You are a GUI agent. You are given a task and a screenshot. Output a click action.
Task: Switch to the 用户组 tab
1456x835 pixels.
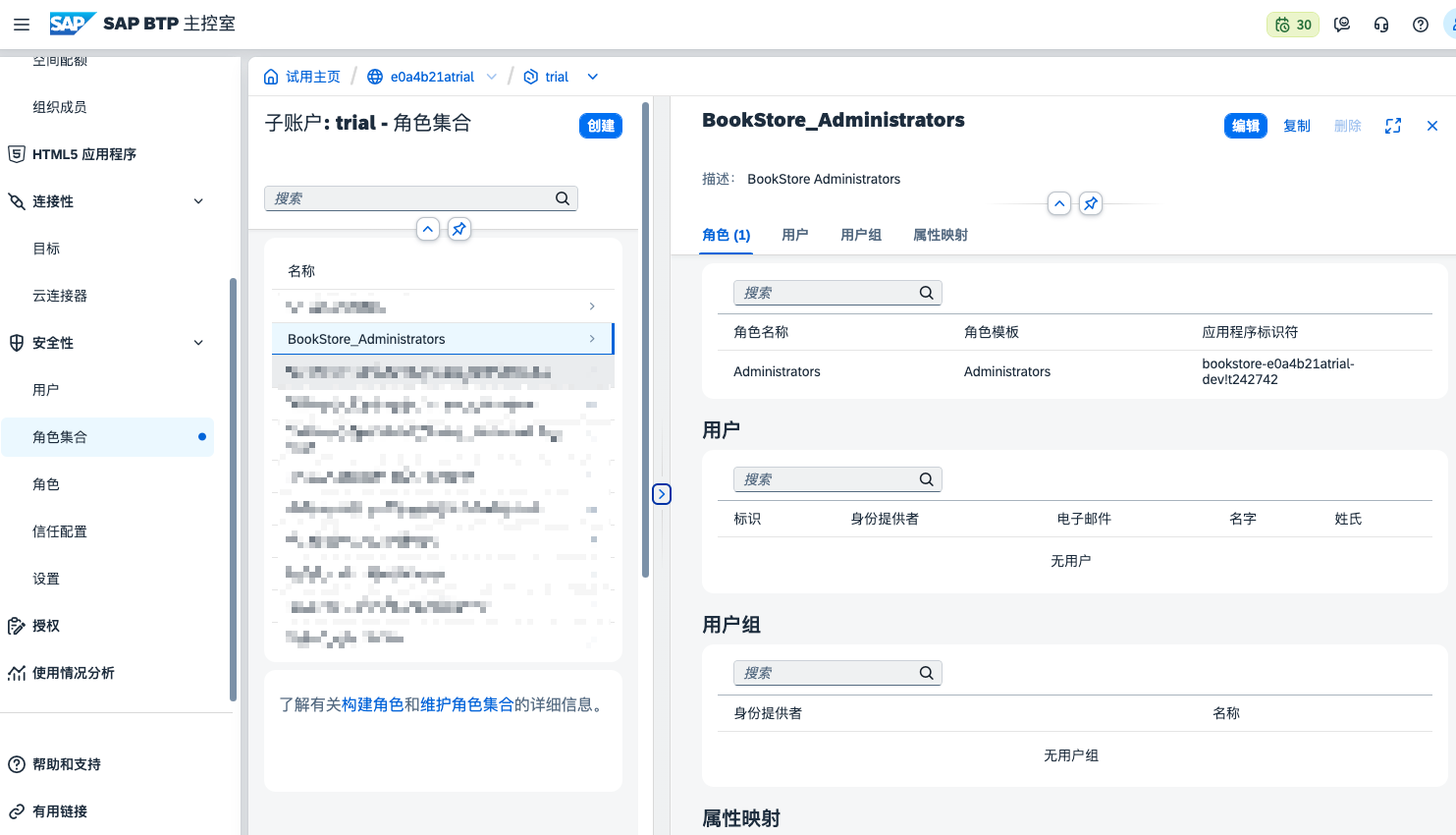[x=861, y=235]
